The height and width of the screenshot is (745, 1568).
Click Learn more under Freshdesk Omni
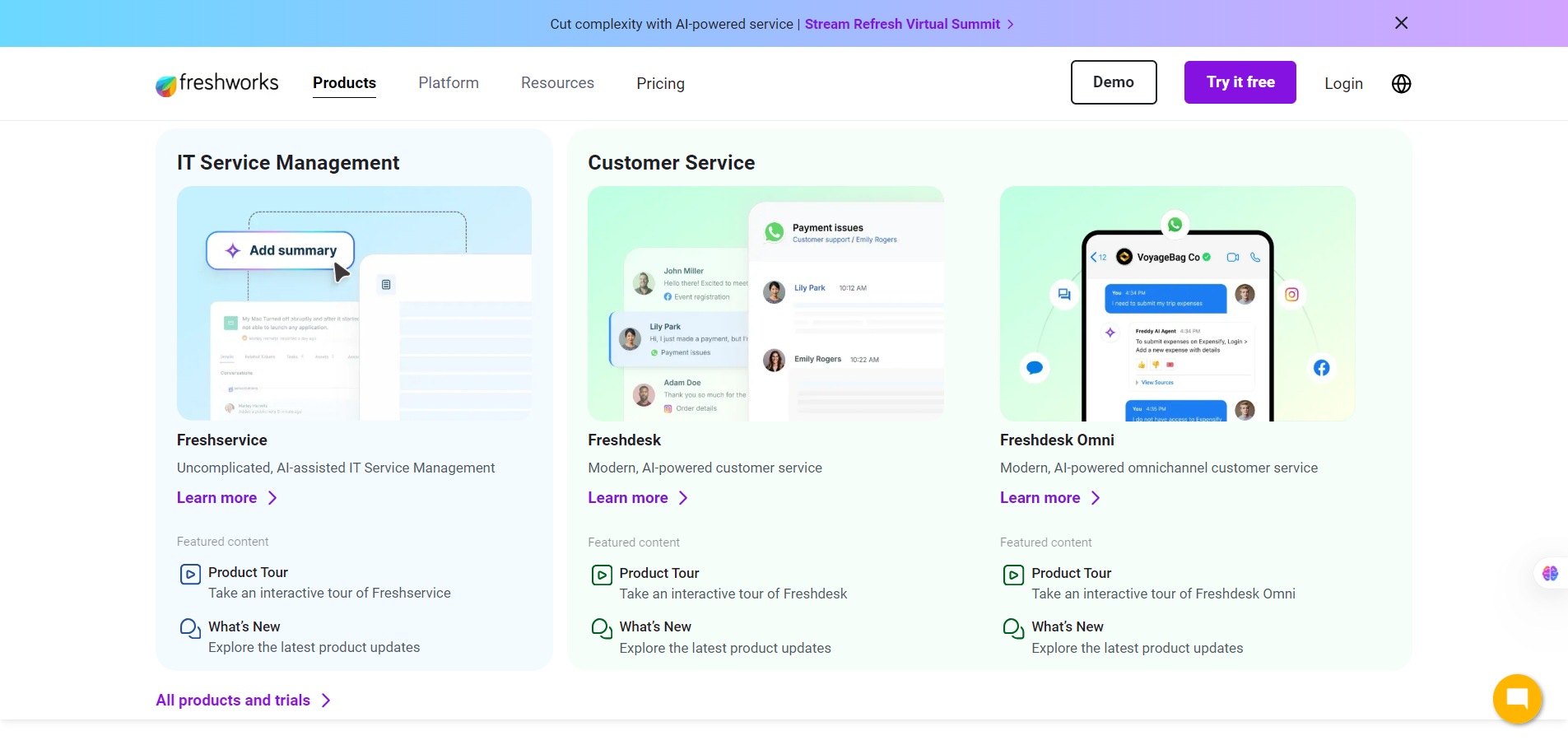pyautogui.click(x=1040, y=498)
